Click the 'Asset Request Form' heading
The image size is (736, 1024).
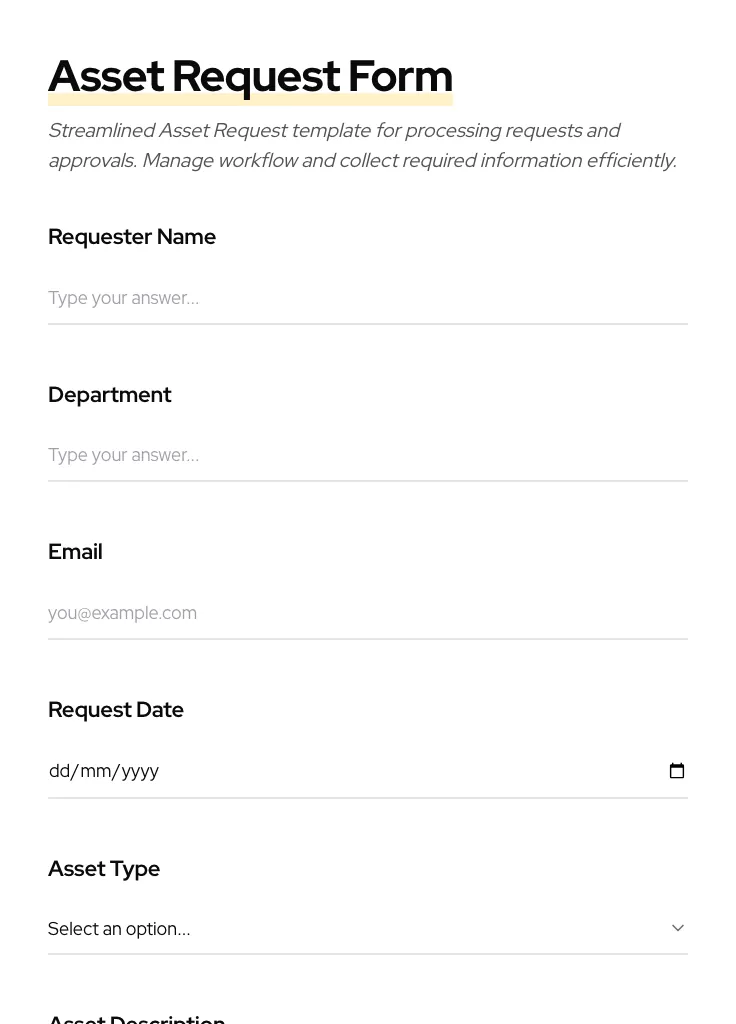coord(250,76)
